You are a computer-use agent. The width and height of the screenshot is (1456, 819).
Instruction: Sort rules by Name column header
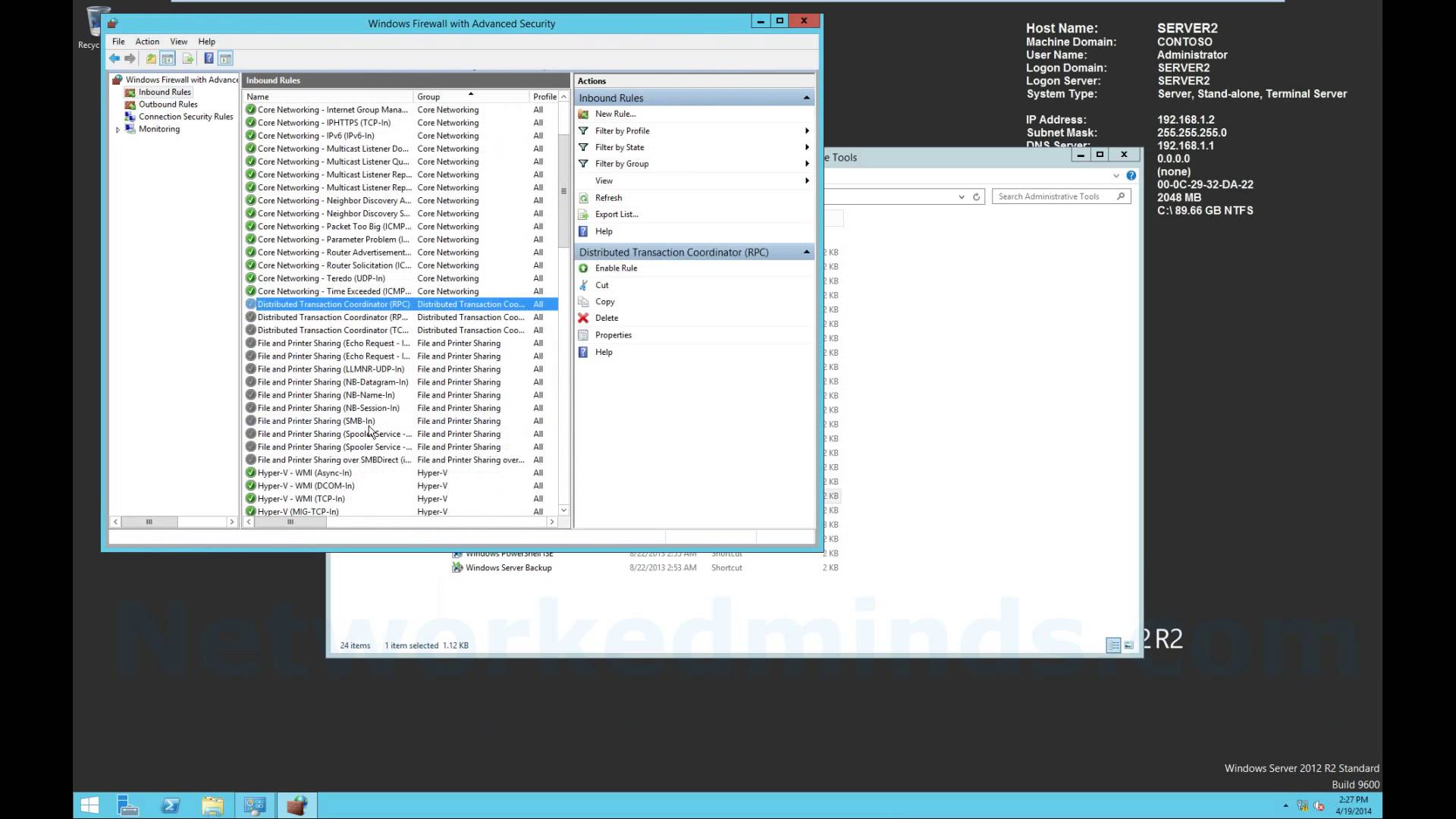[x=328, y=97]
